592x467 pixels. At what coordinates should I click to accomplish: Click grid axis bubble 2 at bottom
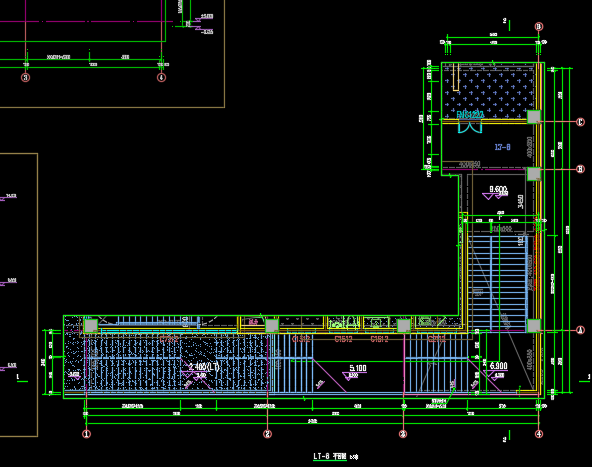pyautogui.click(x=267, y=434)
